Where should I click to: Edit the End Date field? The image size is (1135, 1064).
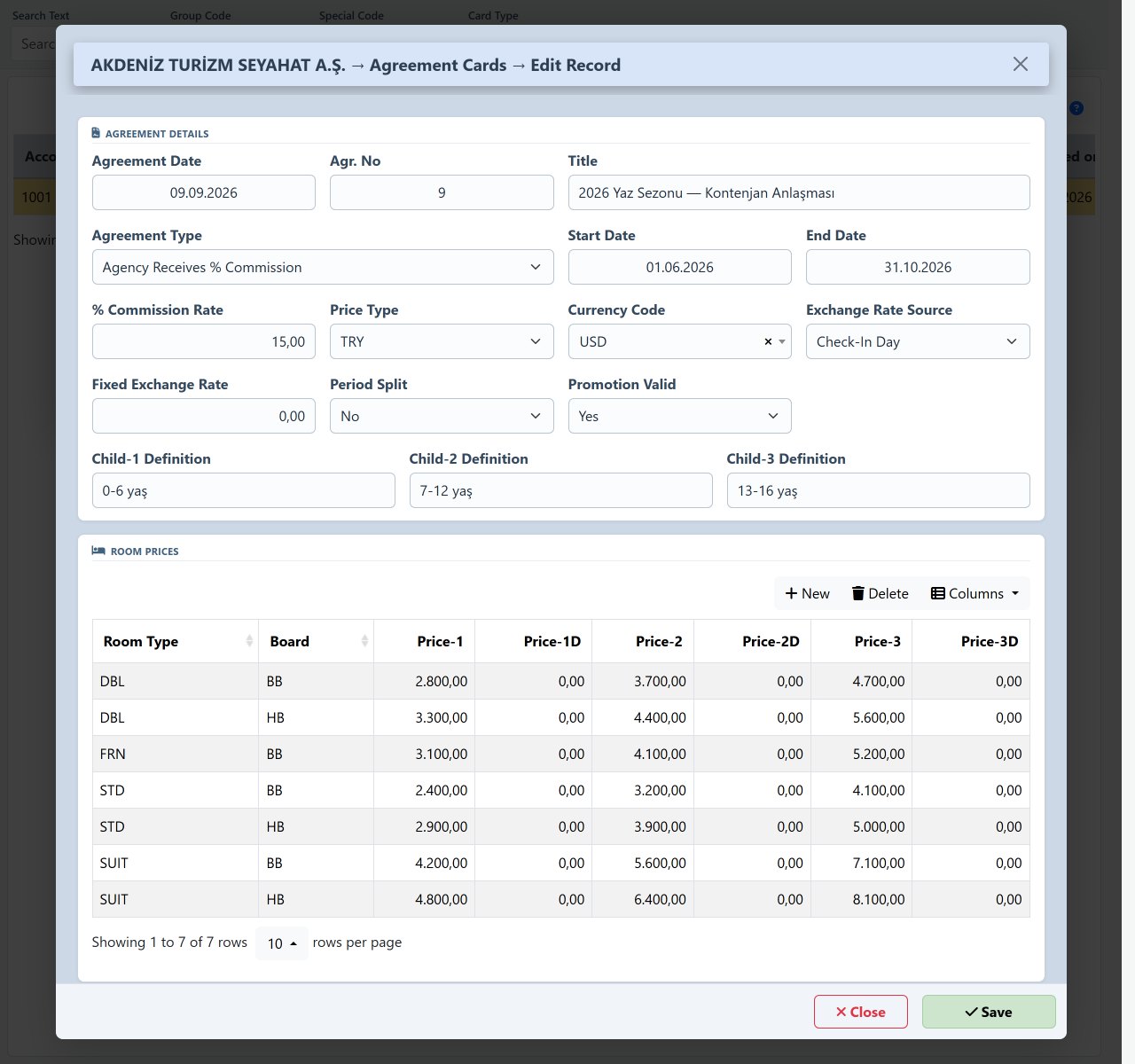pyautogui.click(x=918, y=267)
